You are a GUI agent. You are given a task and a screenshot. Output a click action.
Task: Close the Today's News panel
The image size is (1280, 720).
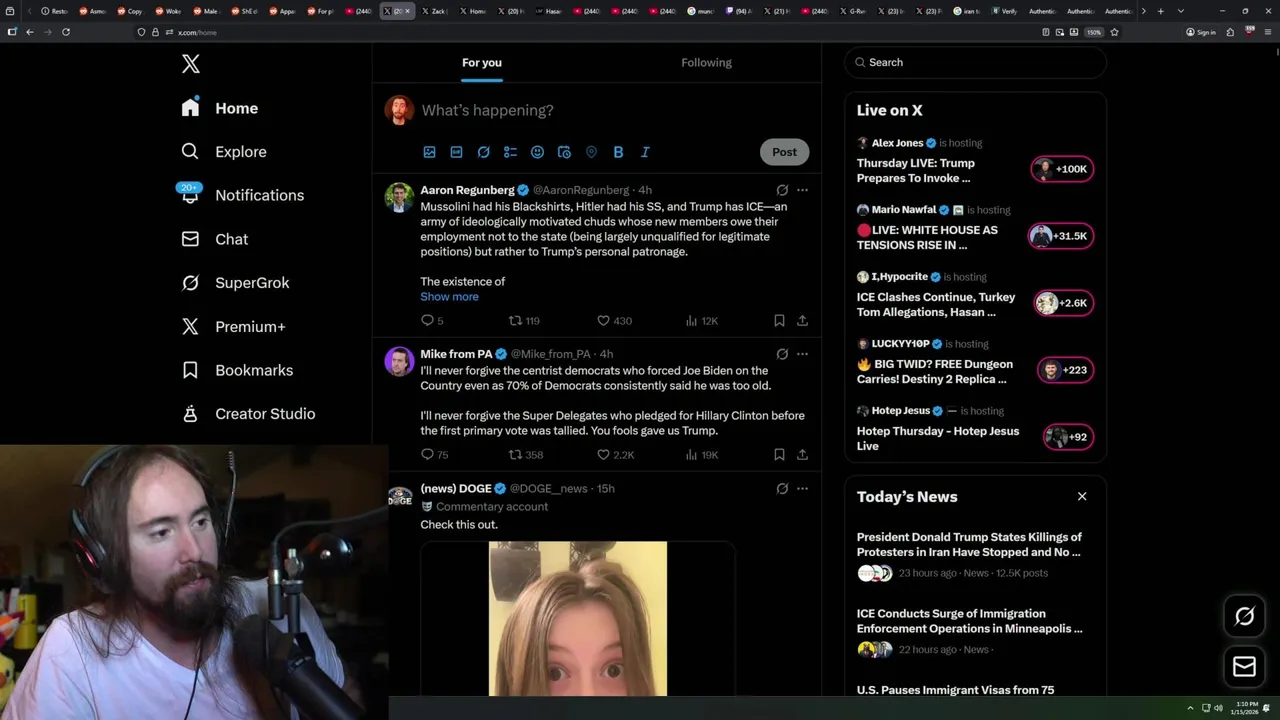(1082, 496)
